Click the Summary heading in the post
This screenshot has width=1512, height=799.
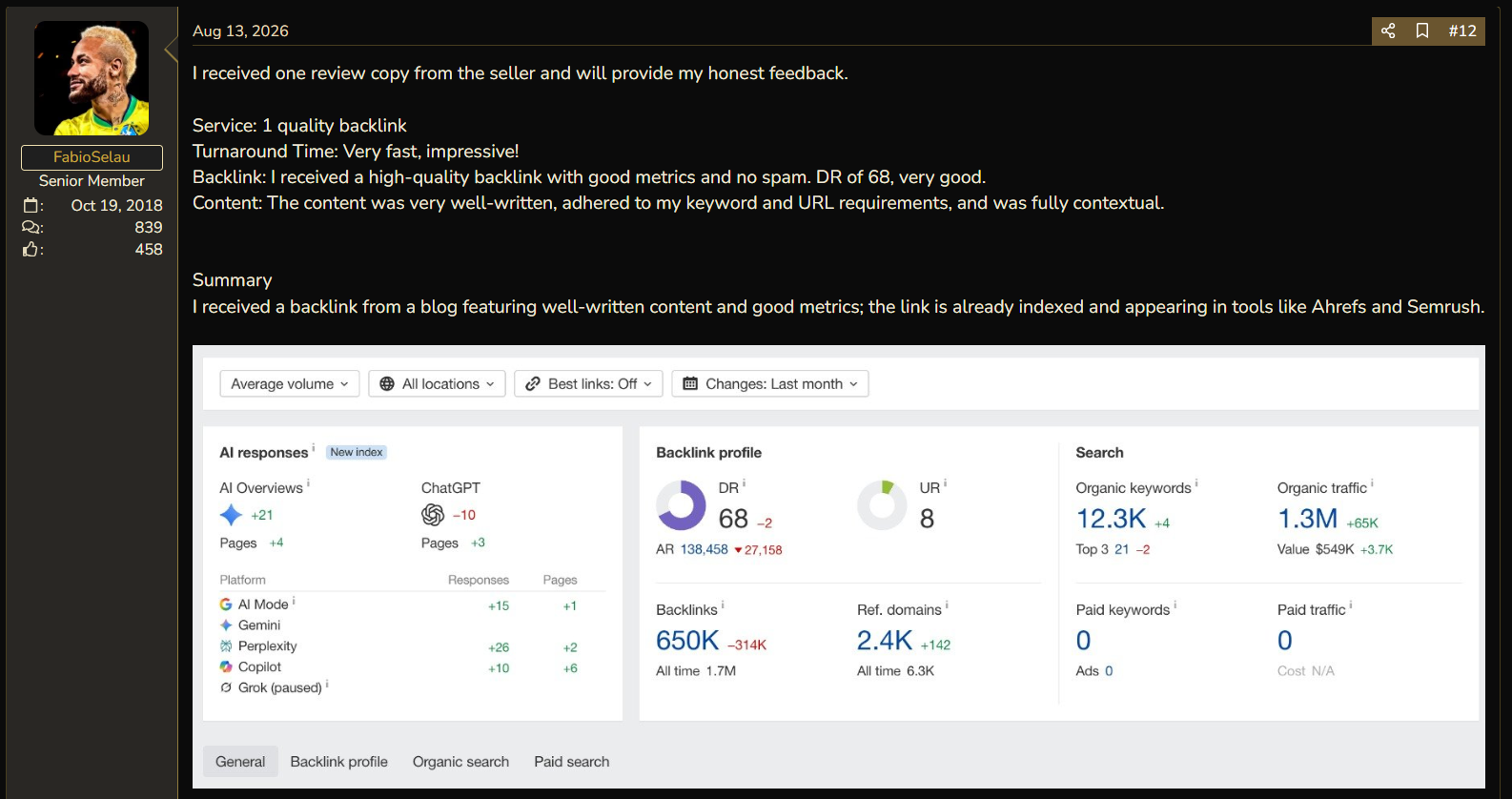tap(232, 280)
